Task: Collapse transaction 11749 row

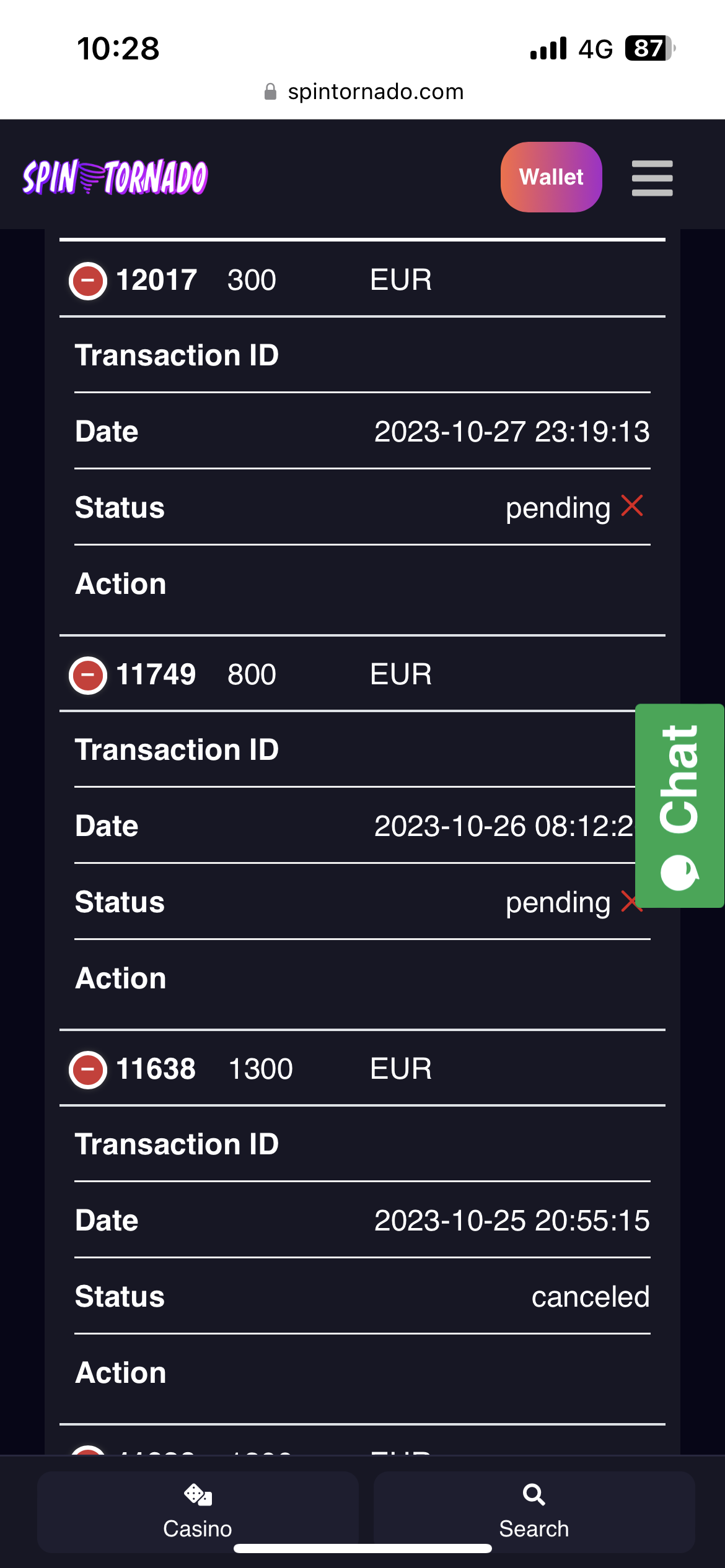Action: click(88, 674)
